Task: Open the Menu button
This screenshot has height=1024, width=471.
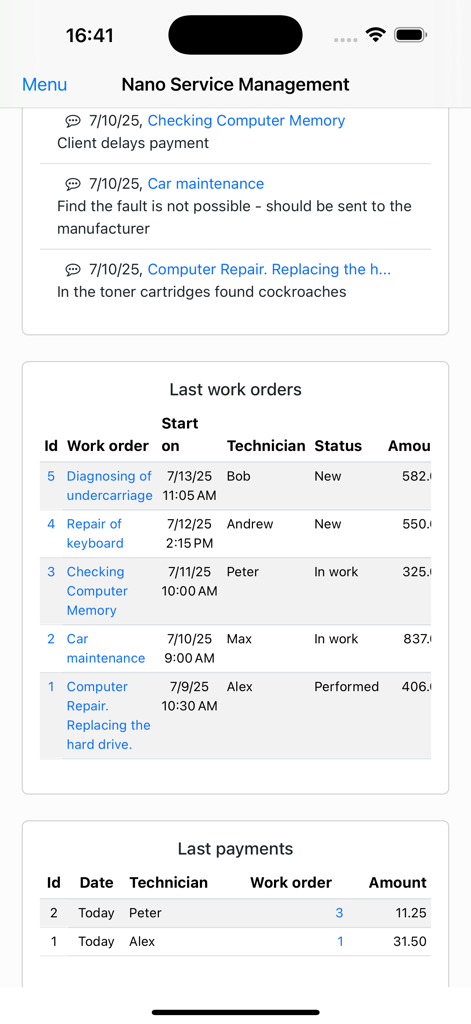Action: [44, 84]
